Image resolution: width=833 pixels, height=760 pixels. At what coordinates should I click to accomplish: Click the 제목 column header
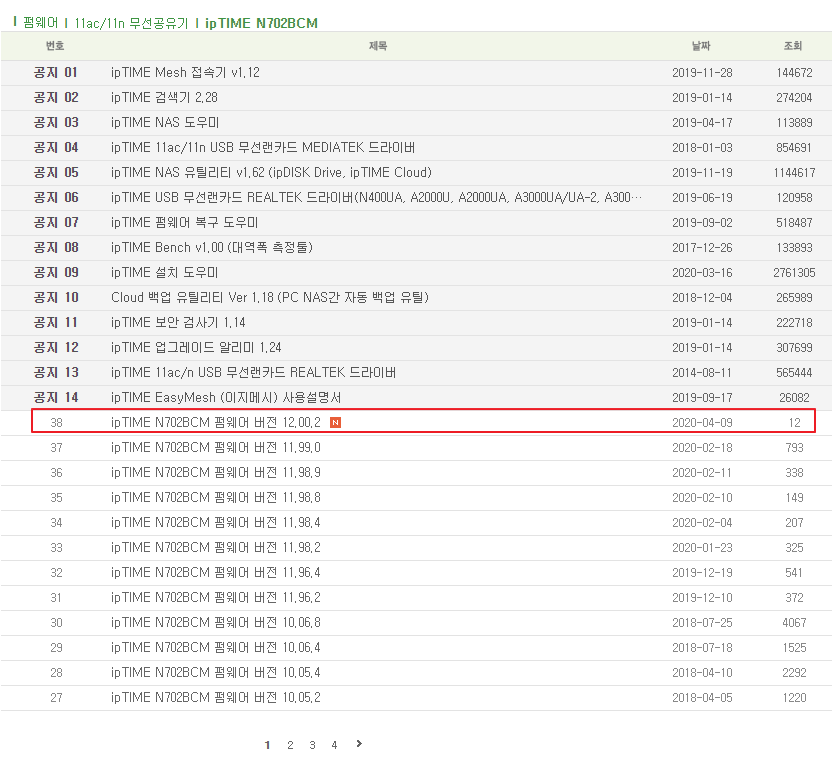(x=378, y=46)
